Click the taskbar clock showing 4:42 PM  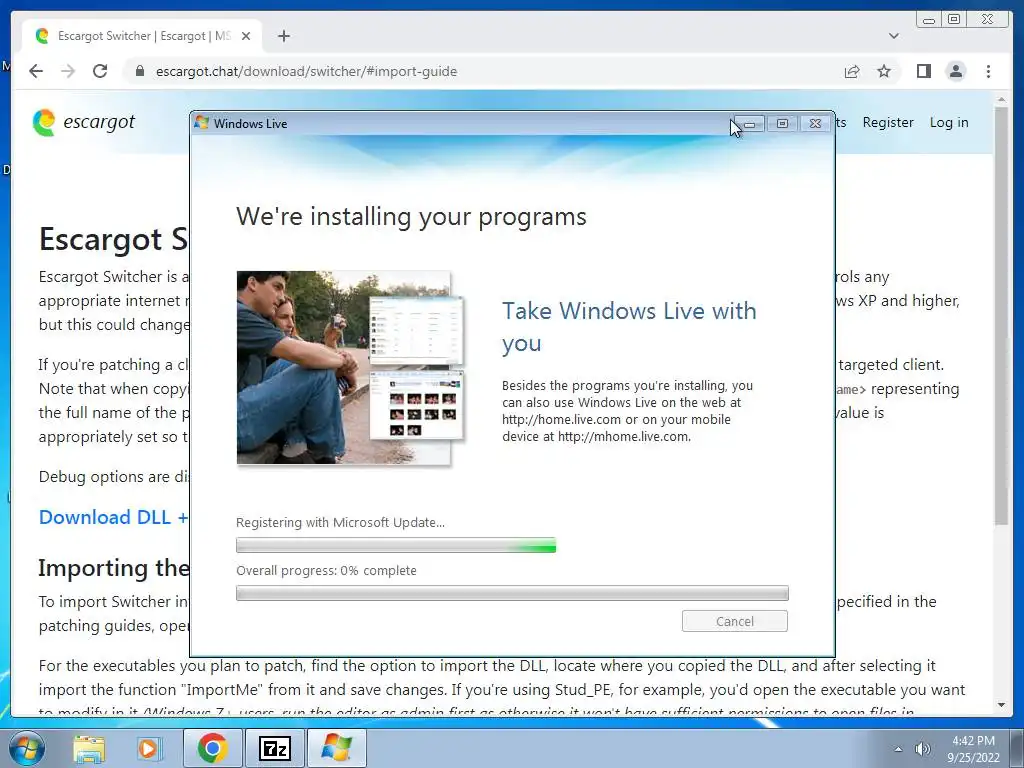973,749
